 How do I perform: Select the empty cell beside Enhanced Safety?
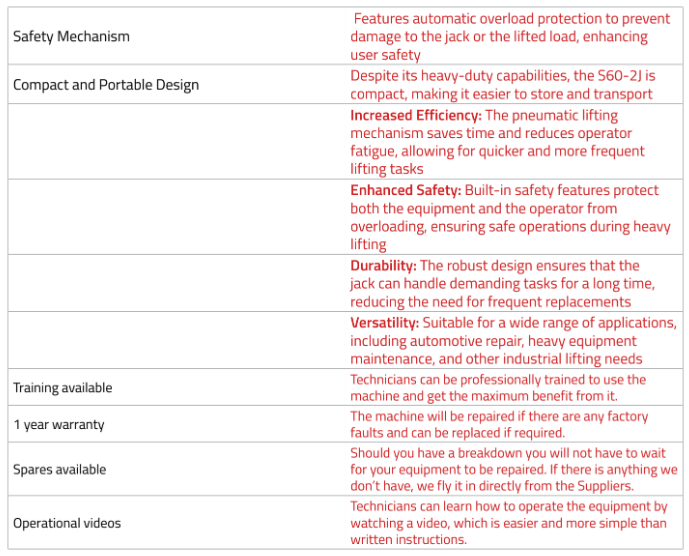(x=175, y=217)
